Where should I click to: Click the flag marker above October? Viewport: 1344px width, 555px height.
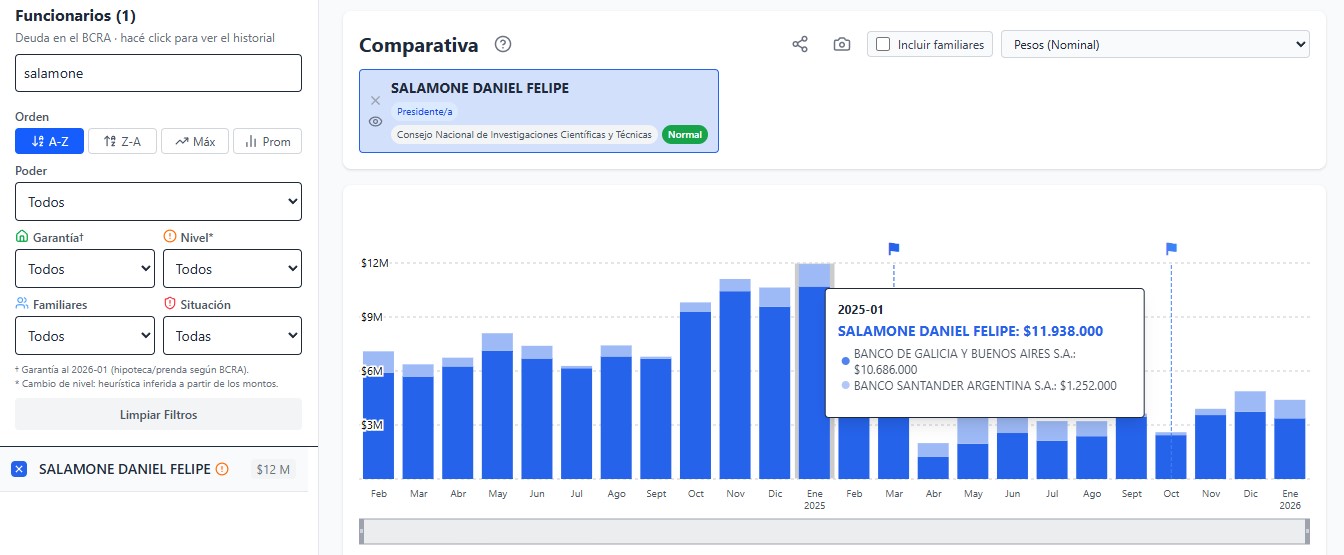click(1171, 248)
